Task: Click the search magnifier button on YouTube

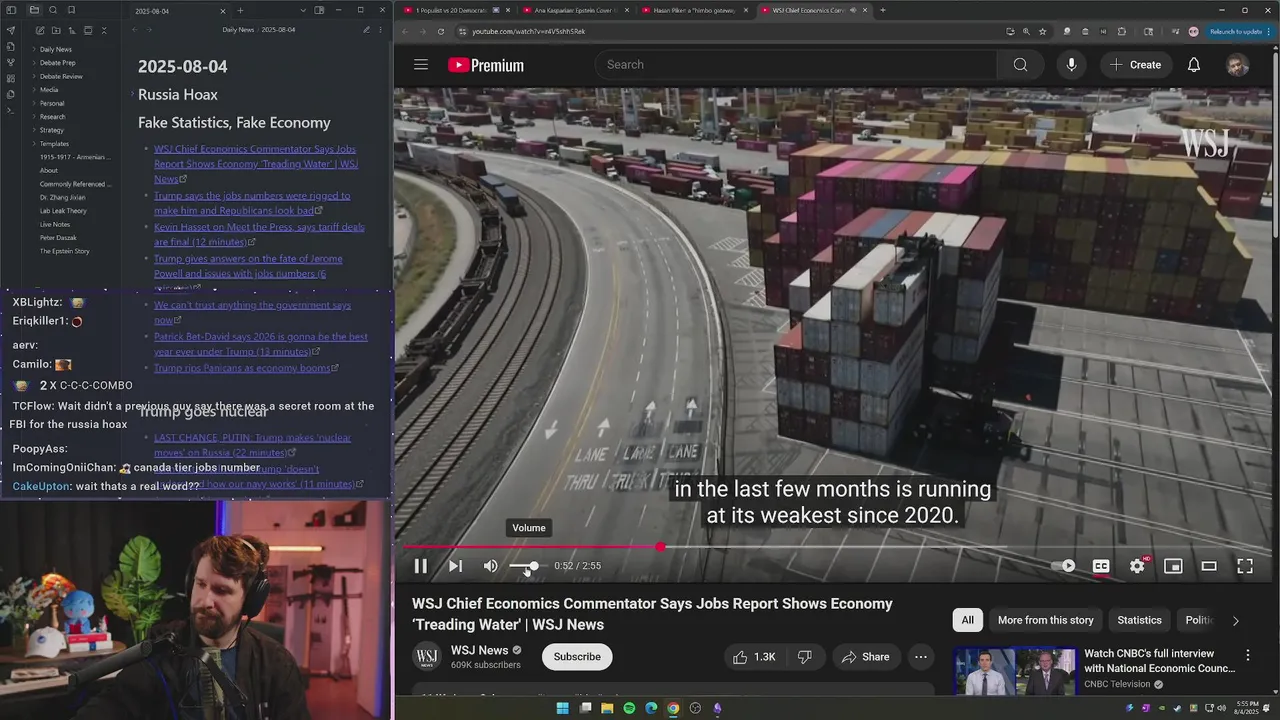Action: click(1020, 65)
